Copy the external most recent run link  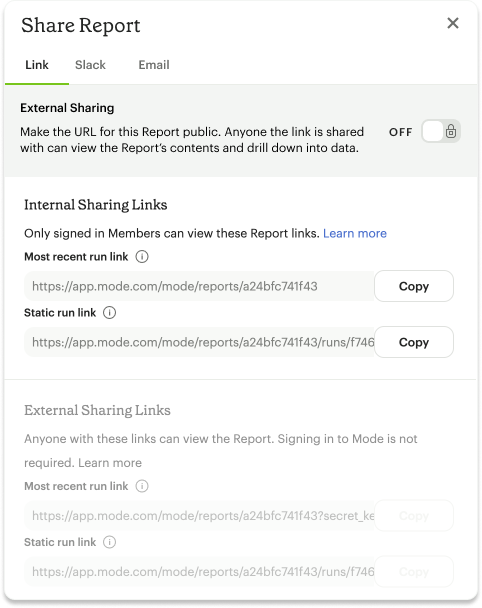point(414,516)
